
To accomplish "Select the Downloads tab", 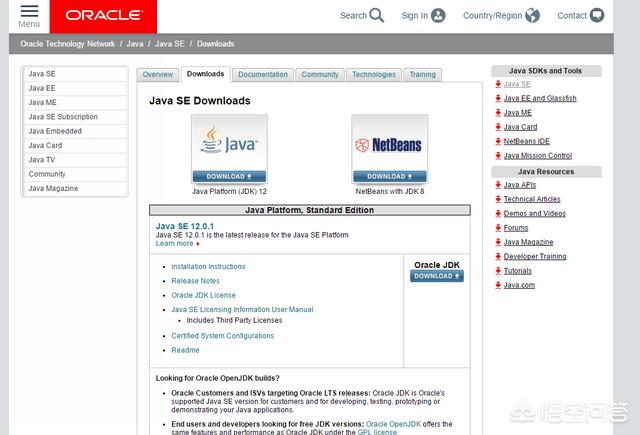I will [205, 74].
